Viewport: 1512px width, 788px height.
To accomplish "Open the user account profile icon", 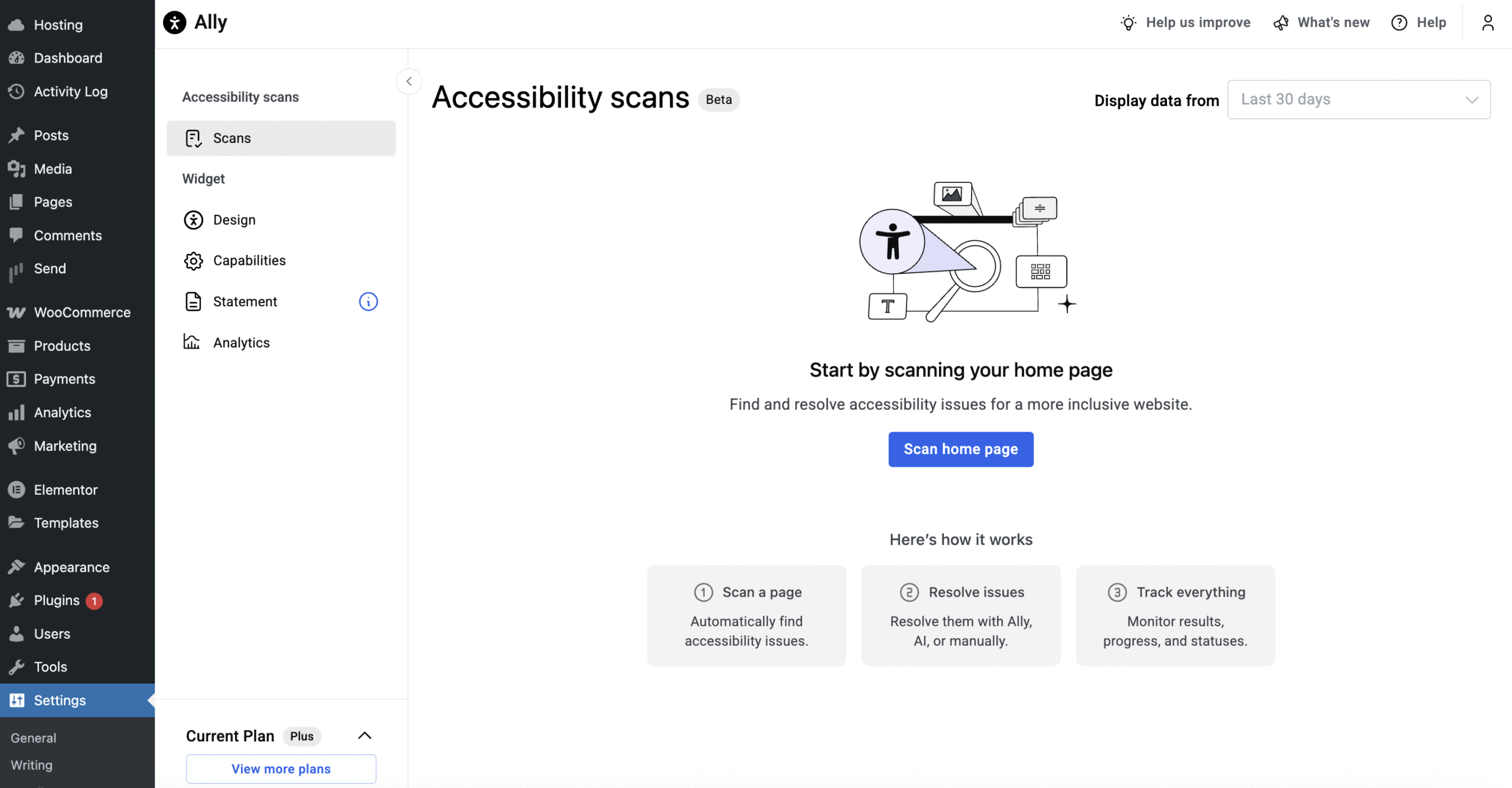I will point(1487,22).
